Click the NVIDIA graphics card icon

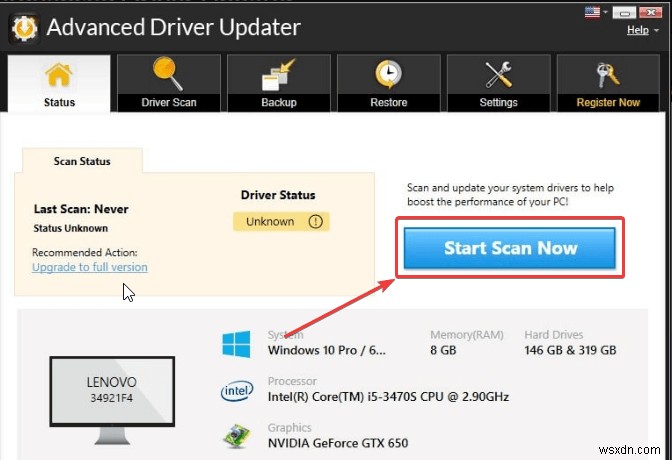pyautogui.click(x=236, y=436)
